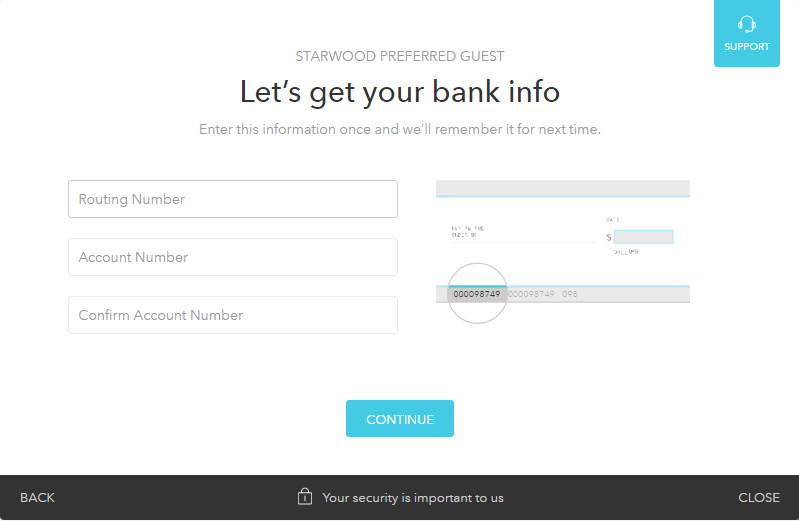Click the DATE label on the check
This screenshot has width=799, height=521.
[612, 219]
